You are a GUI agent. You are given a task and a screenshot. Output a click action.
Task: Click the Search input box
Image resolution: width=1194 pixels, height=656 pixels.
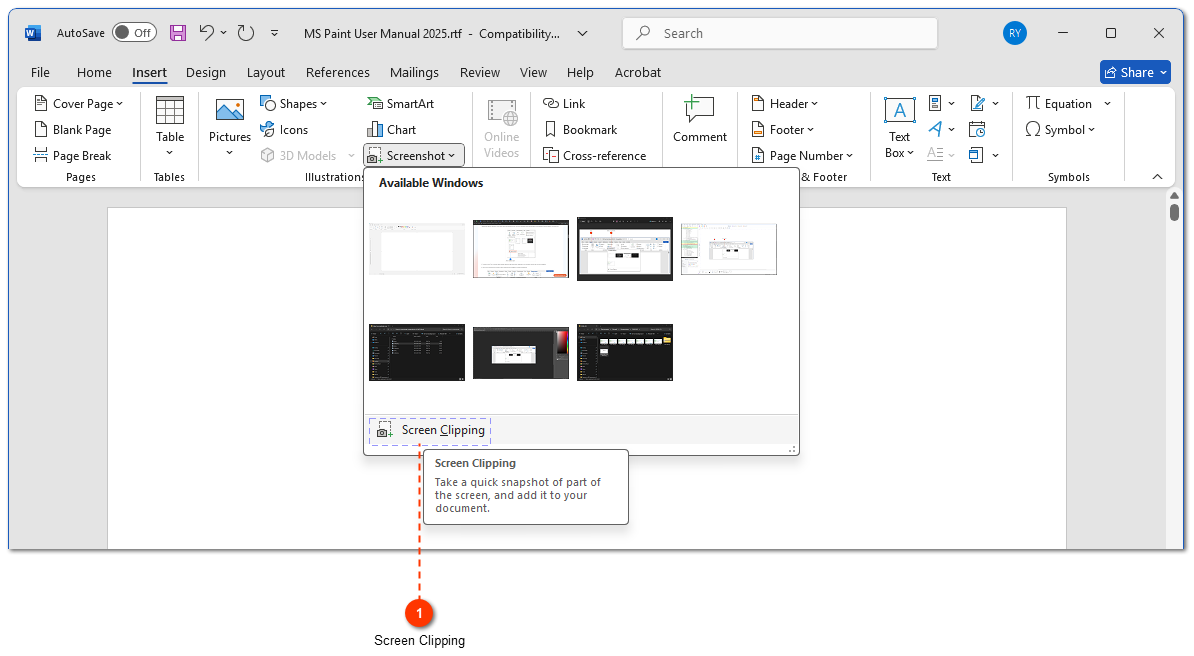tap(780, 33)
